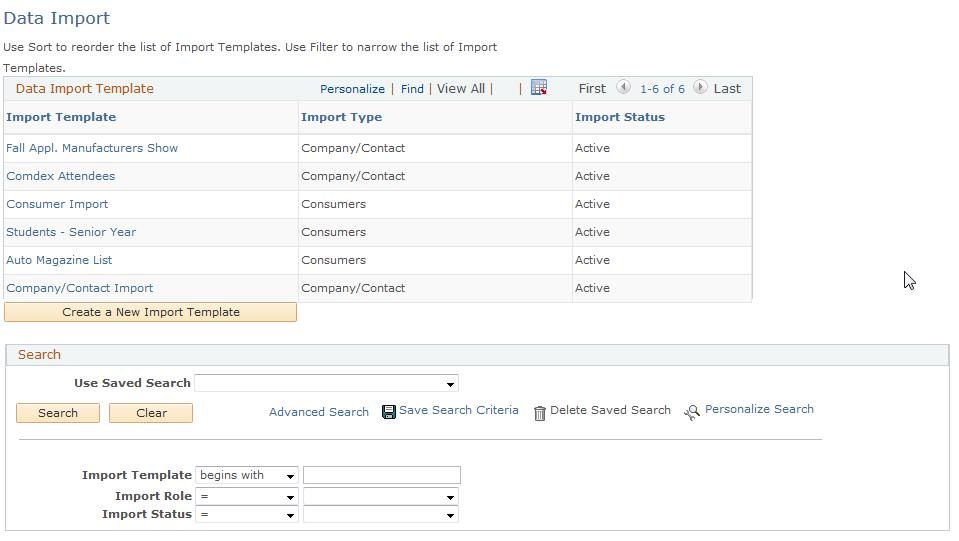
Task: Click Company/Contact type in Fall Appl. row
Action: tap(353, 148)
